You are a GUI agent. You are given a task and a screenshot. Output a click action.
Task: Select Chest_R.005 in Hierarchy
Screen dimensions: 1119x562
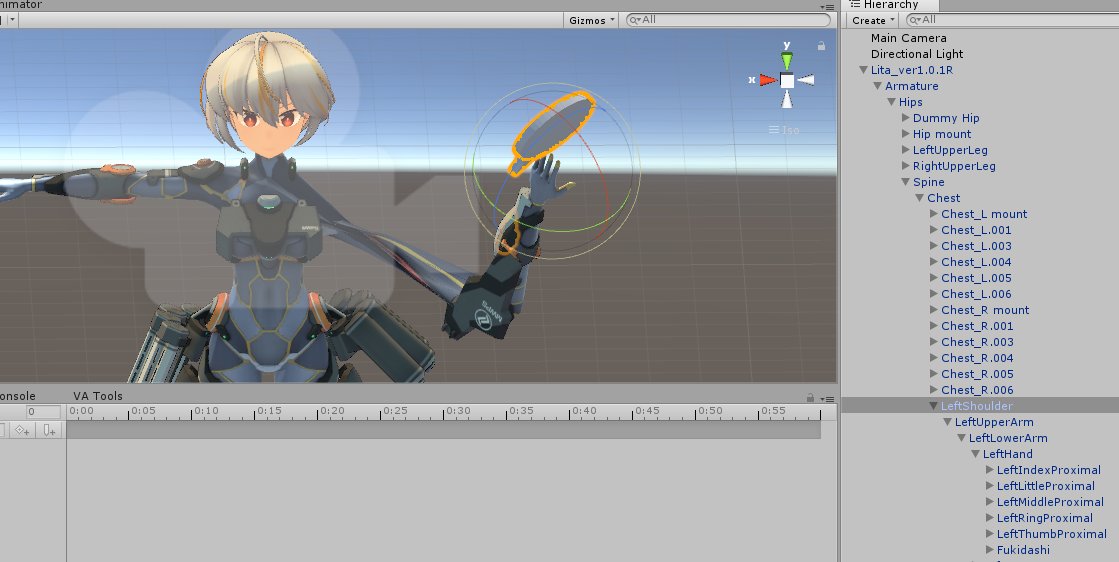point(977,374)
